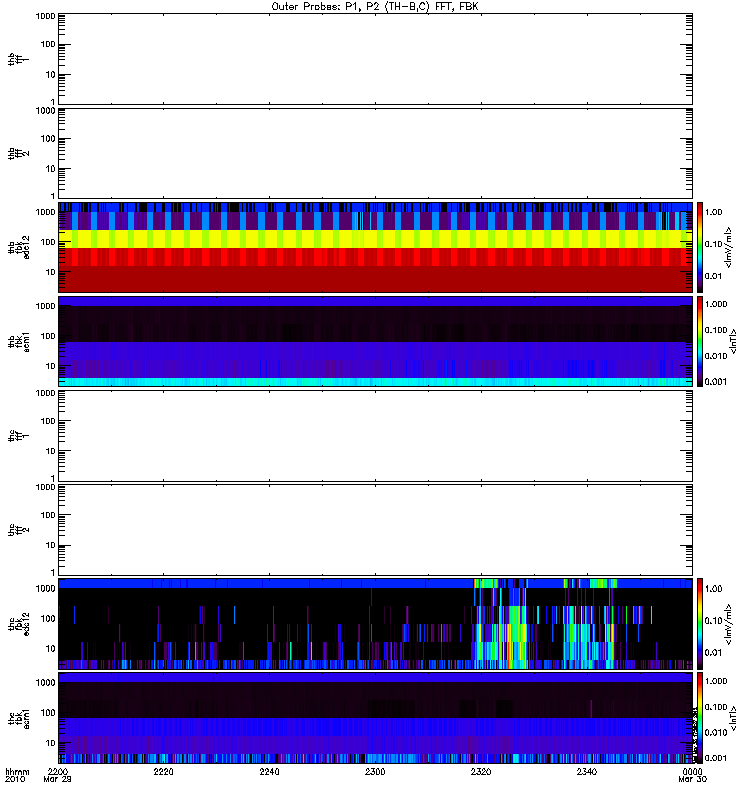
Task: Select the "2220" time axis label
Action: point(163,771)
